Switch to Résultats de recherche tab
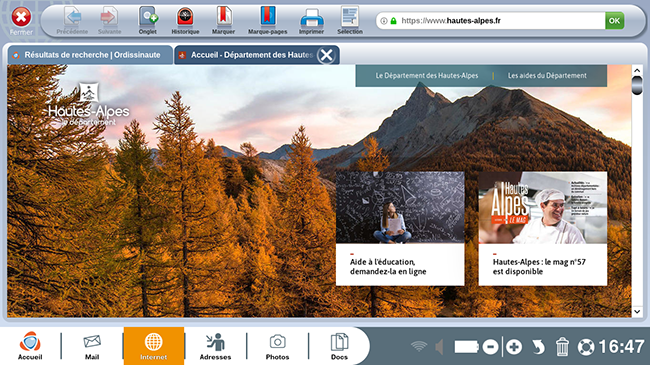The image size is (650, 365). click(90, 55)
